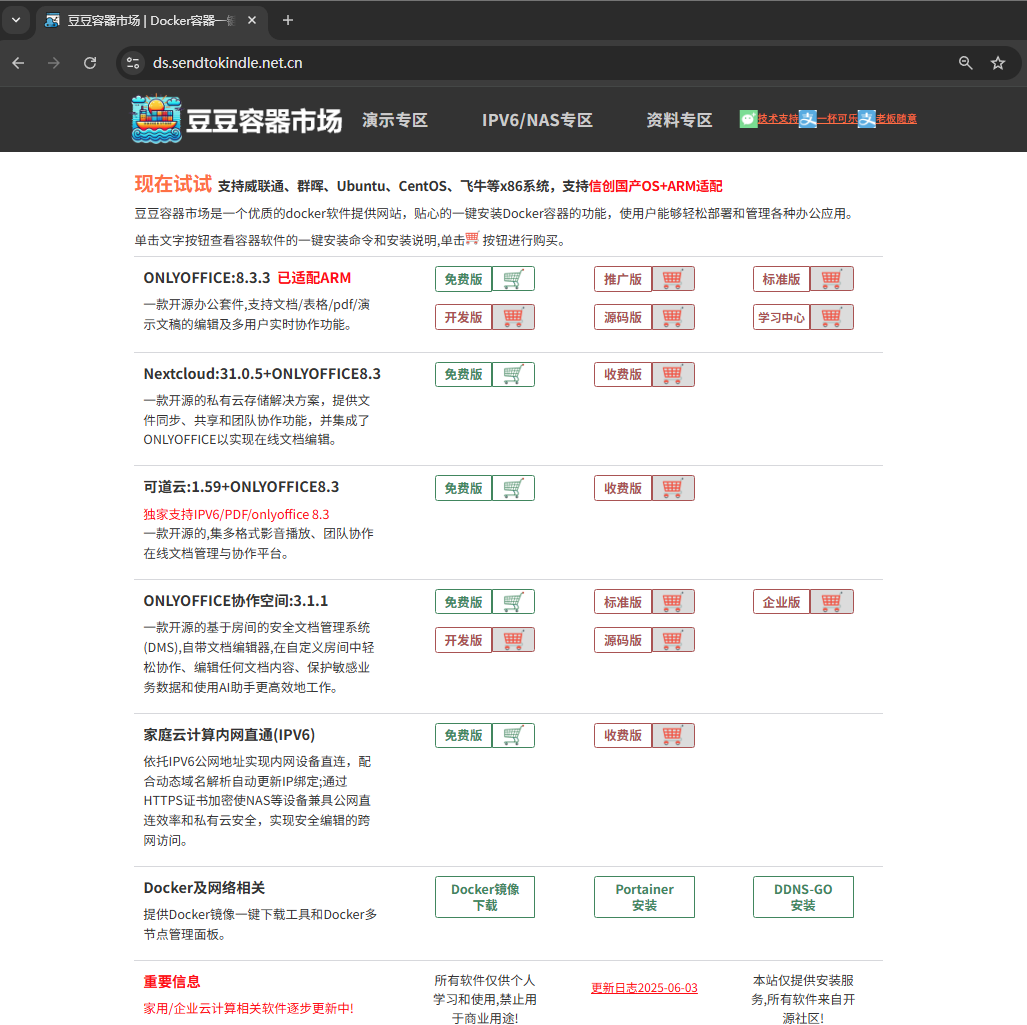The height and width of the screenshot is (1025, 1027).
Task: Click cart icon beside 可道云 免费版
Action: (514, 488)
